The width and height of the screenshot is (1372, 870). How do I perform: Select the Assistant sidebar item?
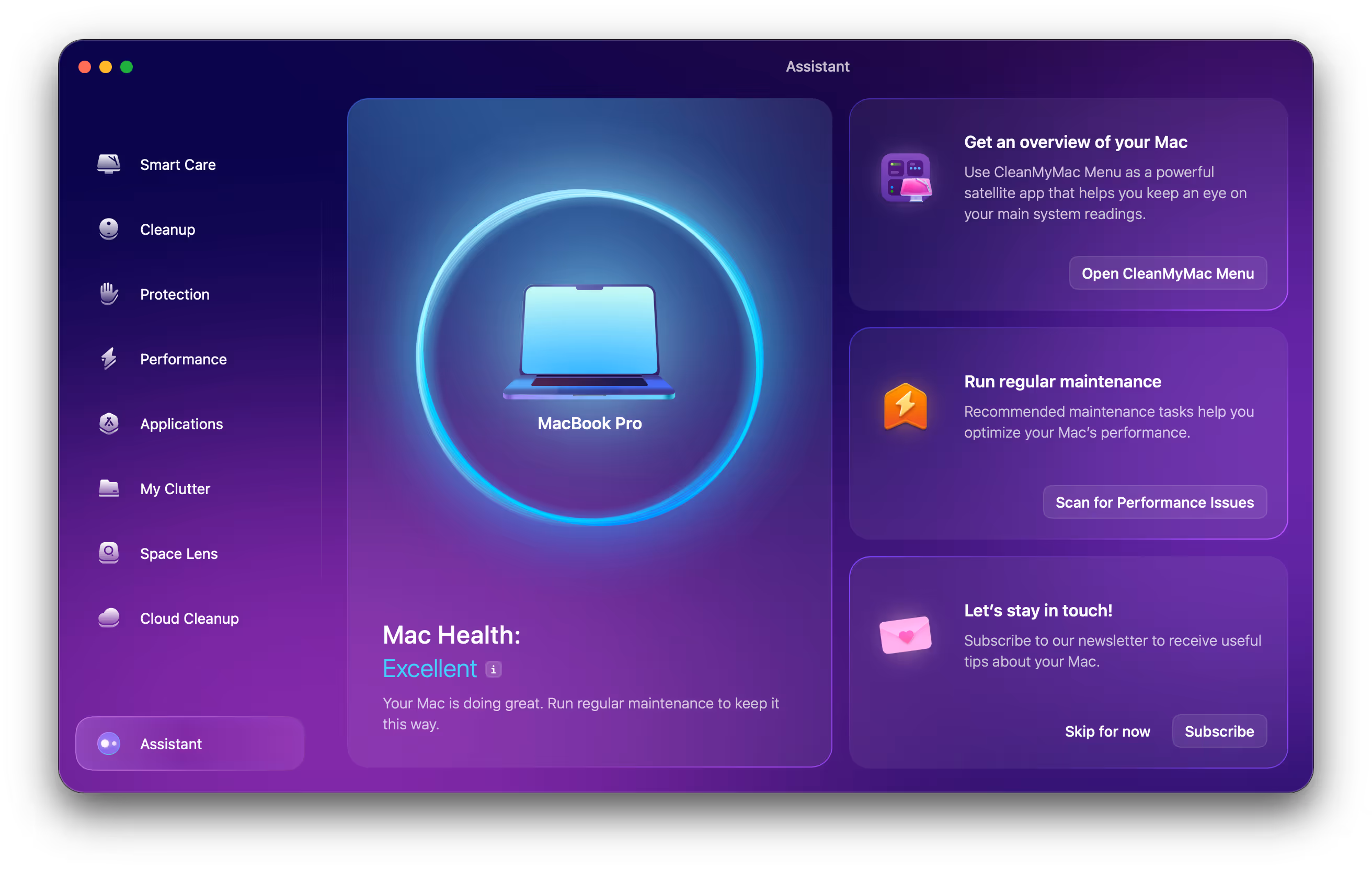pyautogui.click(x=190, y=744)
